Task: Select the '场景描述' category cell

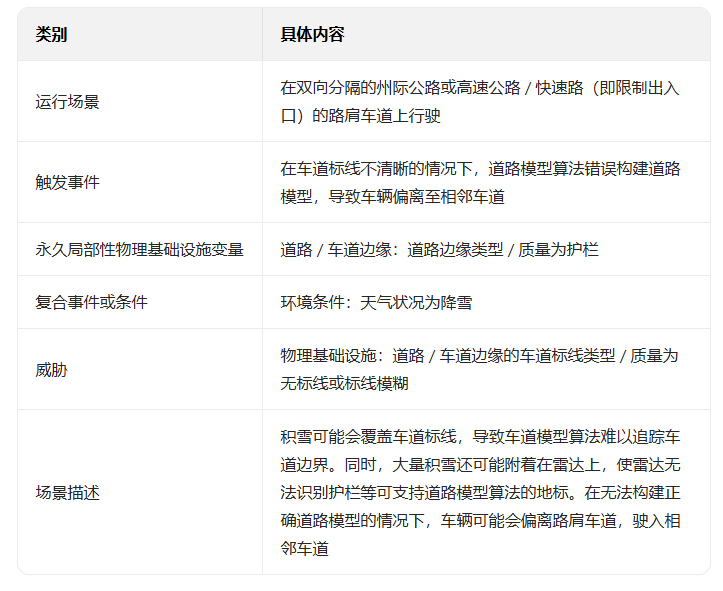Action: coord(67,492)
